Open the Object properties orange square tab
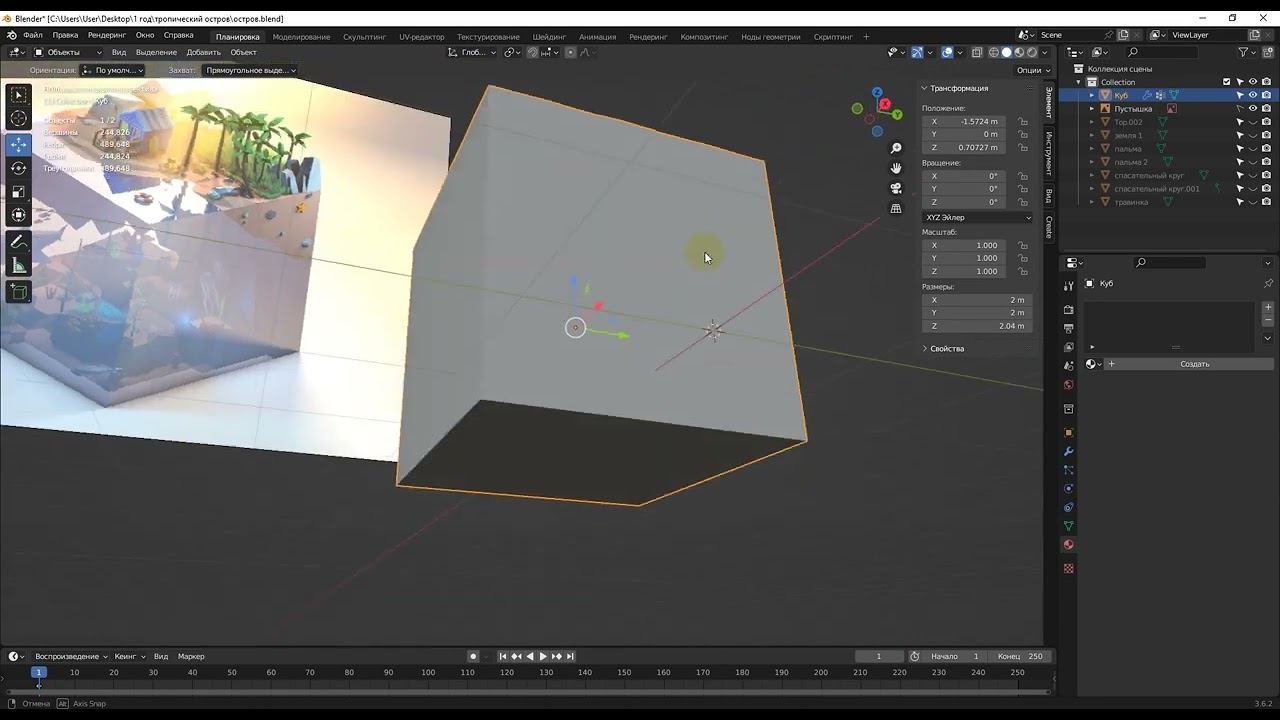 [x=1068, y=433]
